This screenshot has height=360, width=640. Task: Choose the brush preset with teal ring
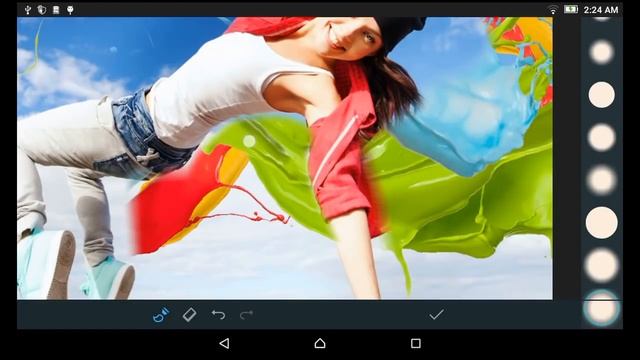(601, 307)
